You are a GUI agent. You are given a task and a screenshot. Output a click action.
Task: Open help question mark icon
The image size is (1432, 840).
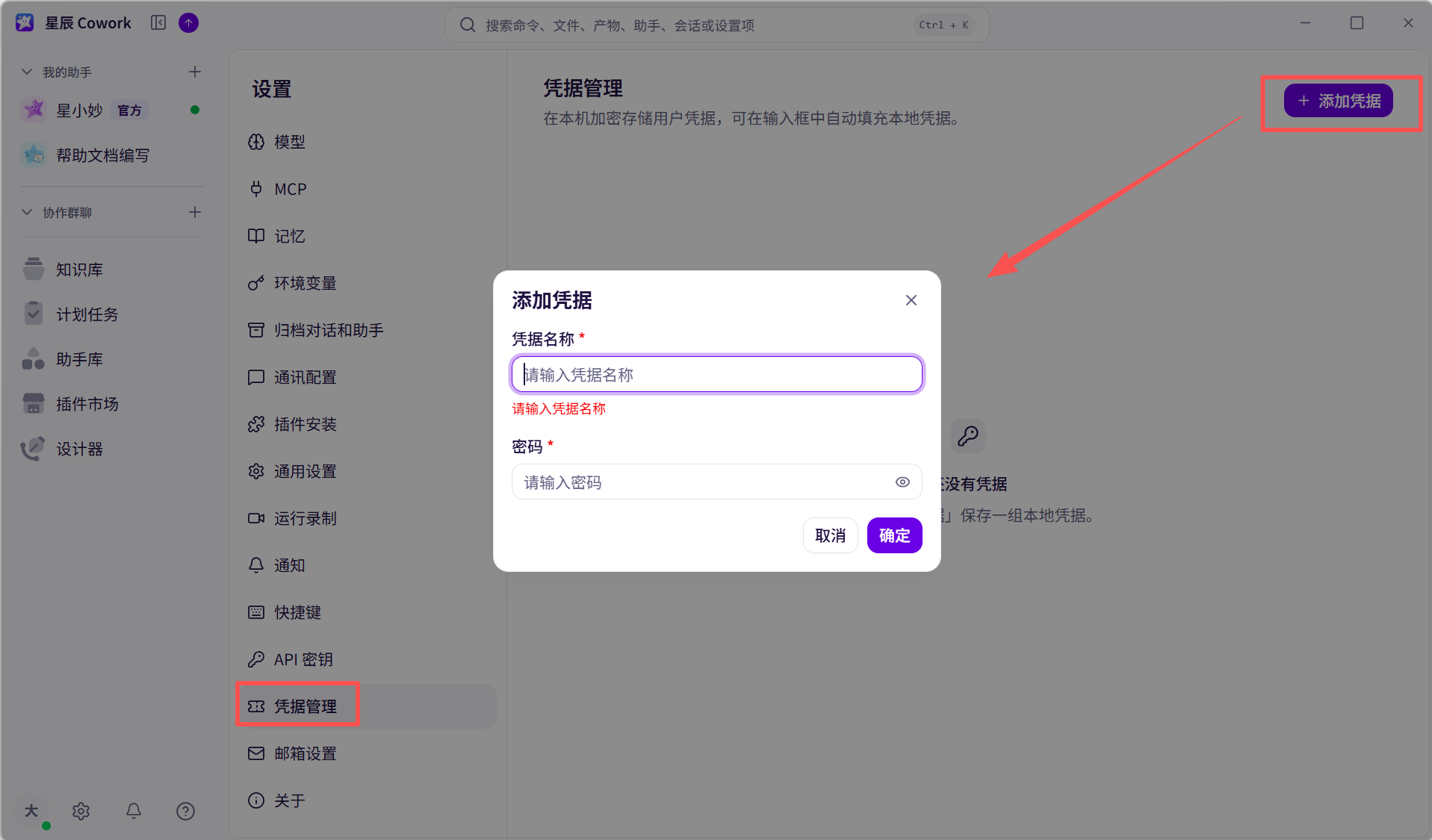pos(186,811)
